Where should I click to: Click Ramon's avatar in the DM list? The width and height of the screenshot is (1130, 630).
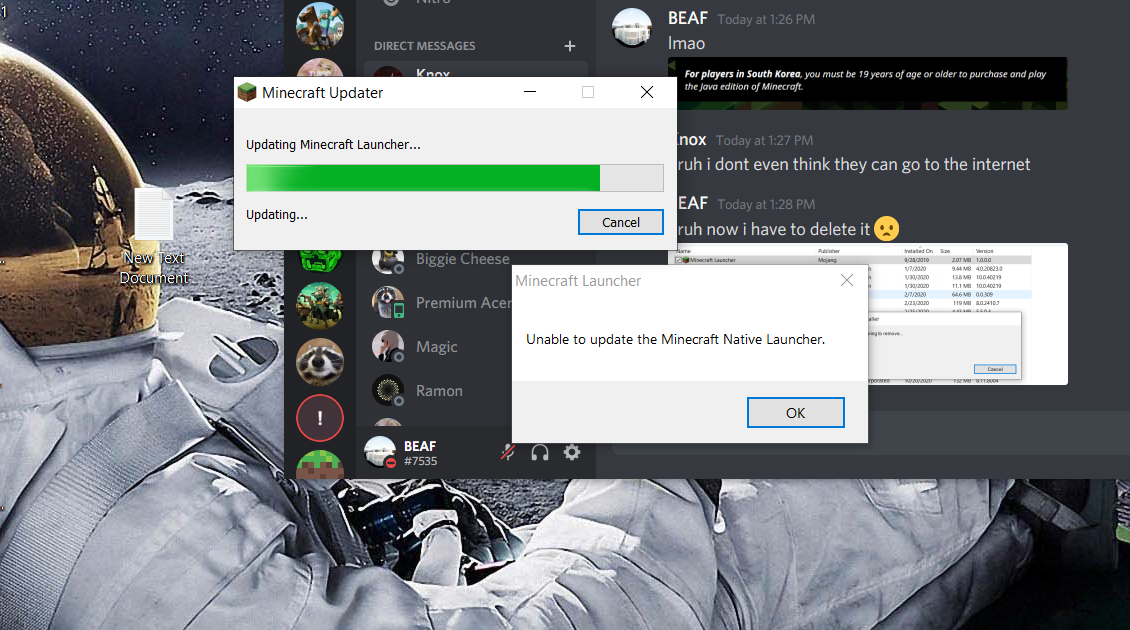coord(388,391)
